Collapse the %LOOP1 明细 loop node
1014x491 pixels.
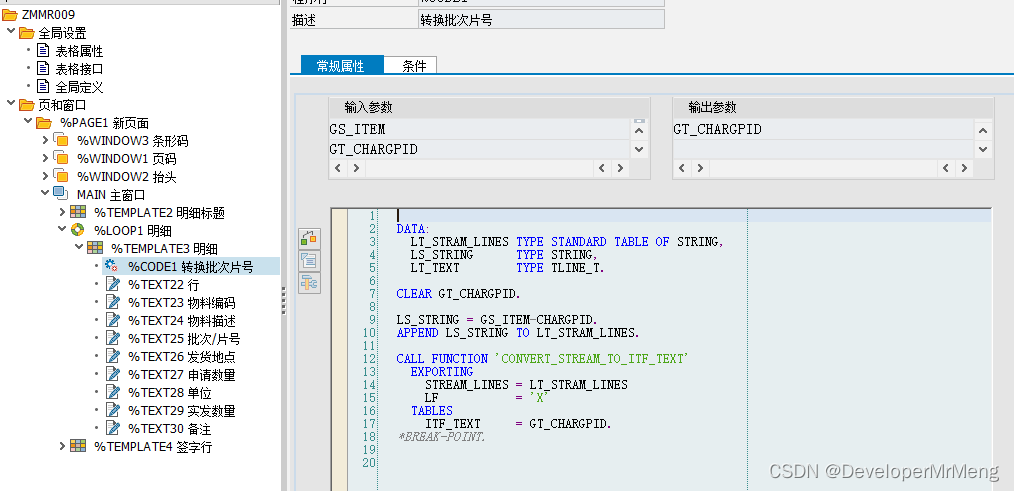click(62, 230)
